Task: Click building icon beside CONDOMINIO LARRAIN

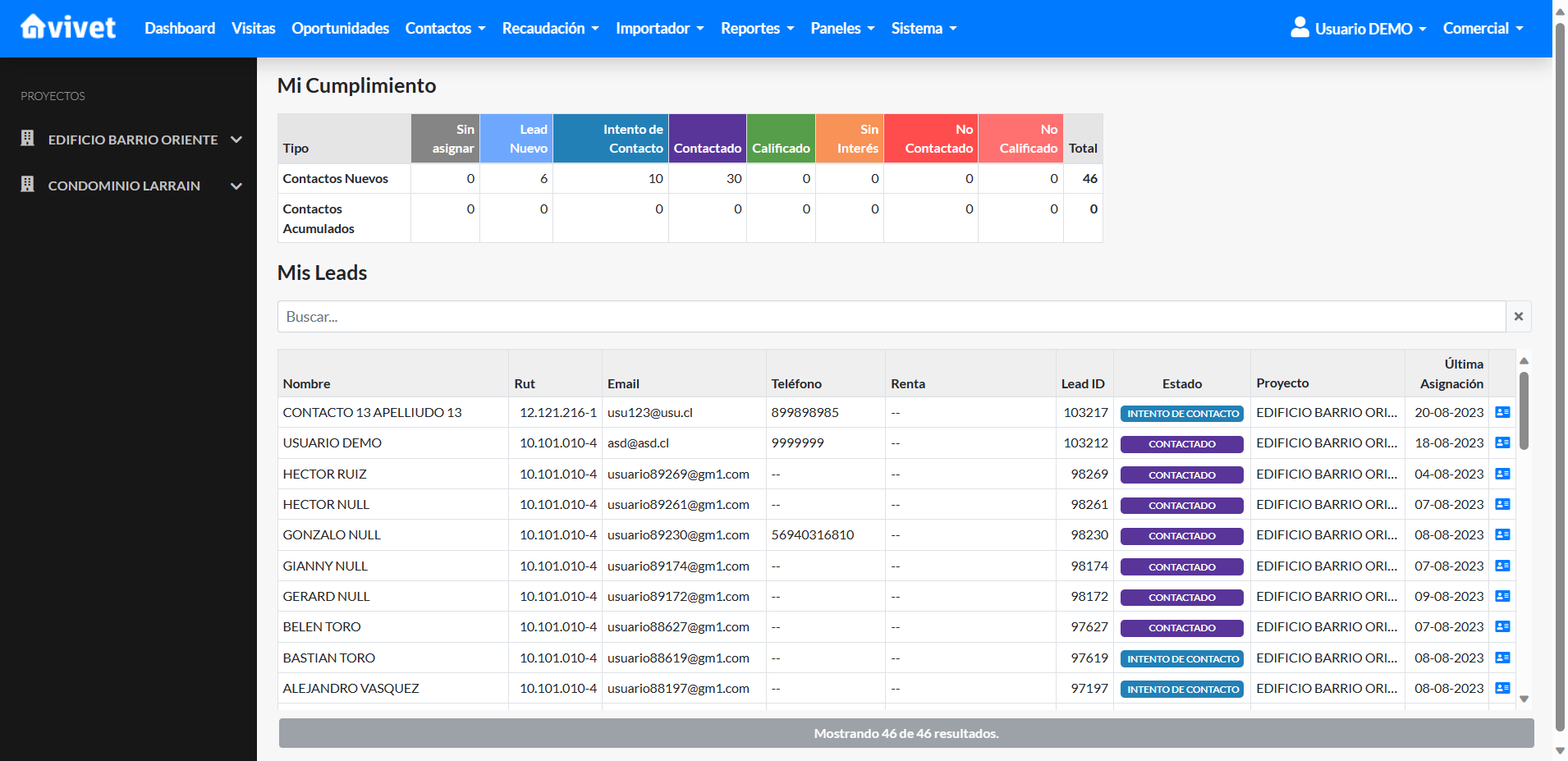Action: pyautogui.click(x=28, y=185)
